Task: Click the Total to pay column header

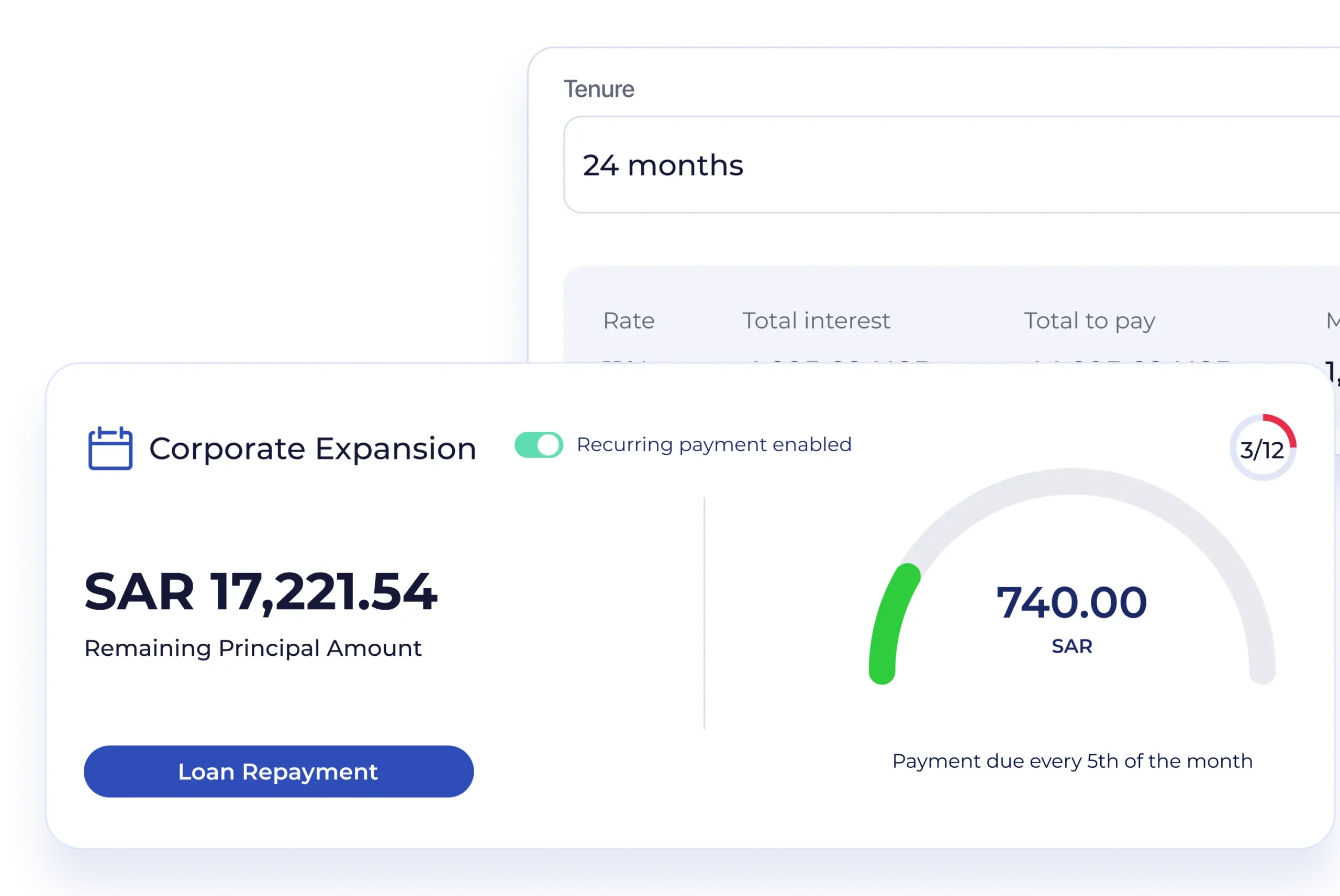Action: click(x=1089, y=321)
